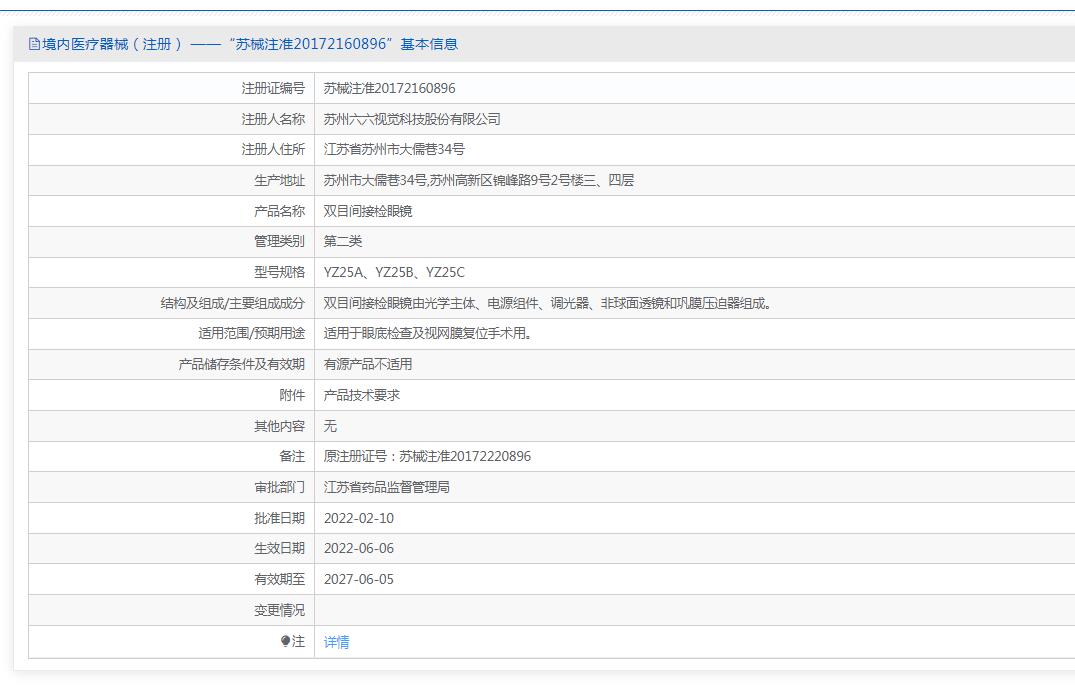The image size is (1075, 689).
Task: Click registrant name 苏州六六视觉科技股份有限公司
Action: (x=412, y=119)
